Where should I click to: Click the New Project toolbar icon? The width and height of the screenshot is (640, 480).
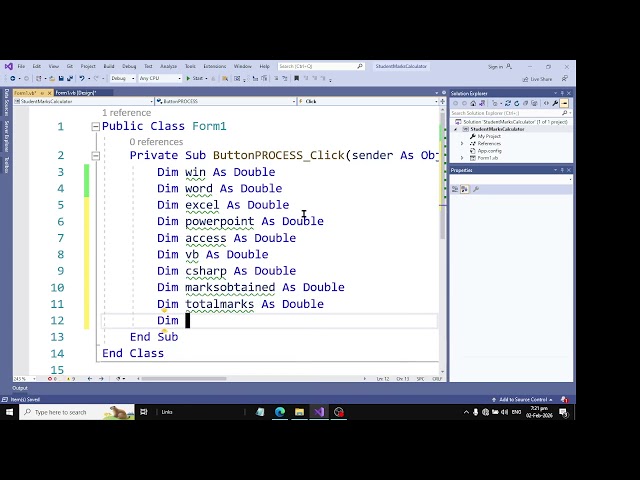click(39, 78)
